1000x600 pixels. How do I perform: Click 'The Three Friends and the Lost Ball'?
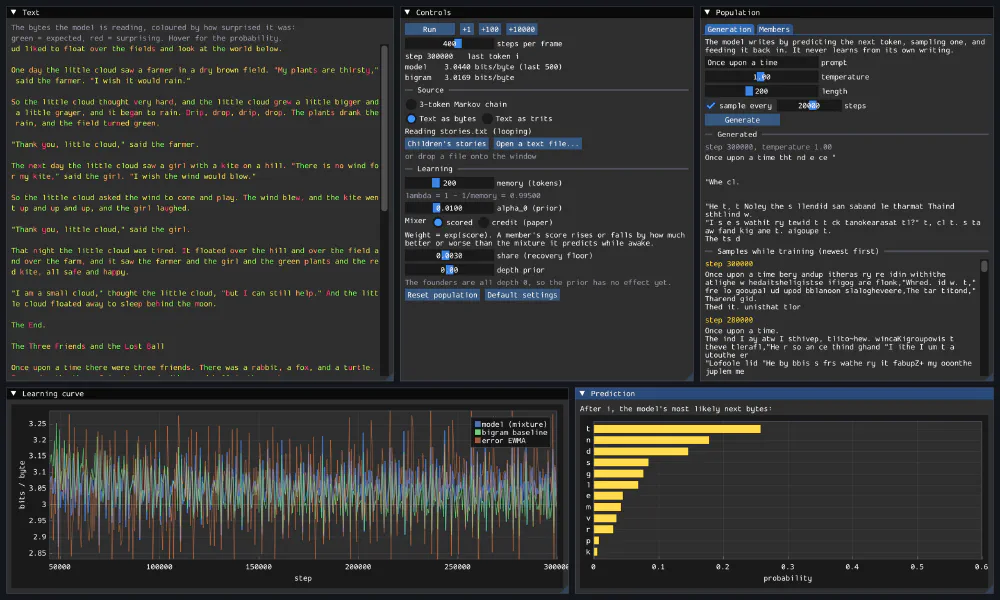tap(87, 346)
